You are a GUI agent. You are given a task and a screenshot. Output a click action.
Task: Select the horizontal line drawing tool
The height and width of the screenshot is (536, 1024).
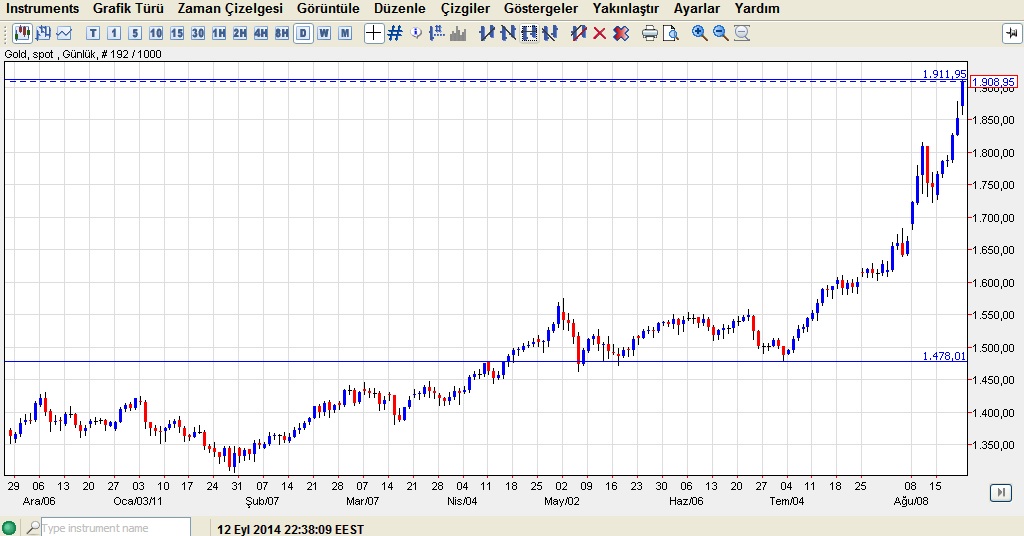(529, 33)
